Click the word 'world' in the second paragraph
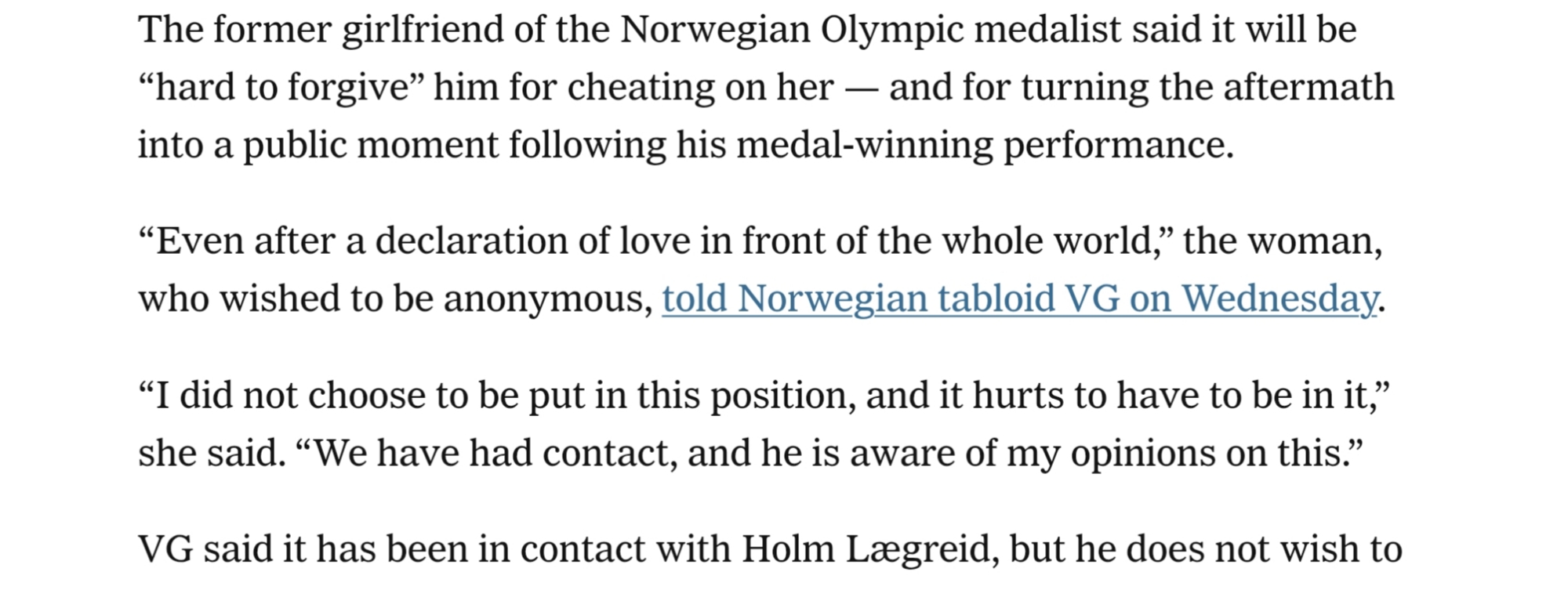 [1100, 241]
